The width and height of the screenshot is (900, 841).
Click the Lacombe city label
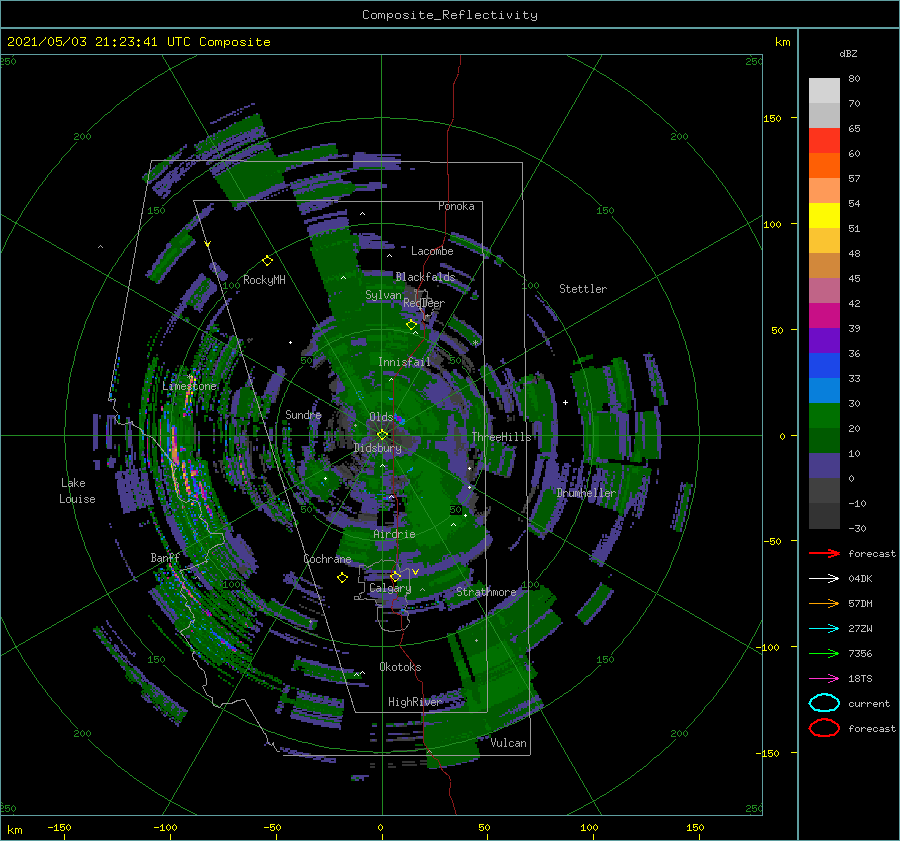(x=432, y=251)
